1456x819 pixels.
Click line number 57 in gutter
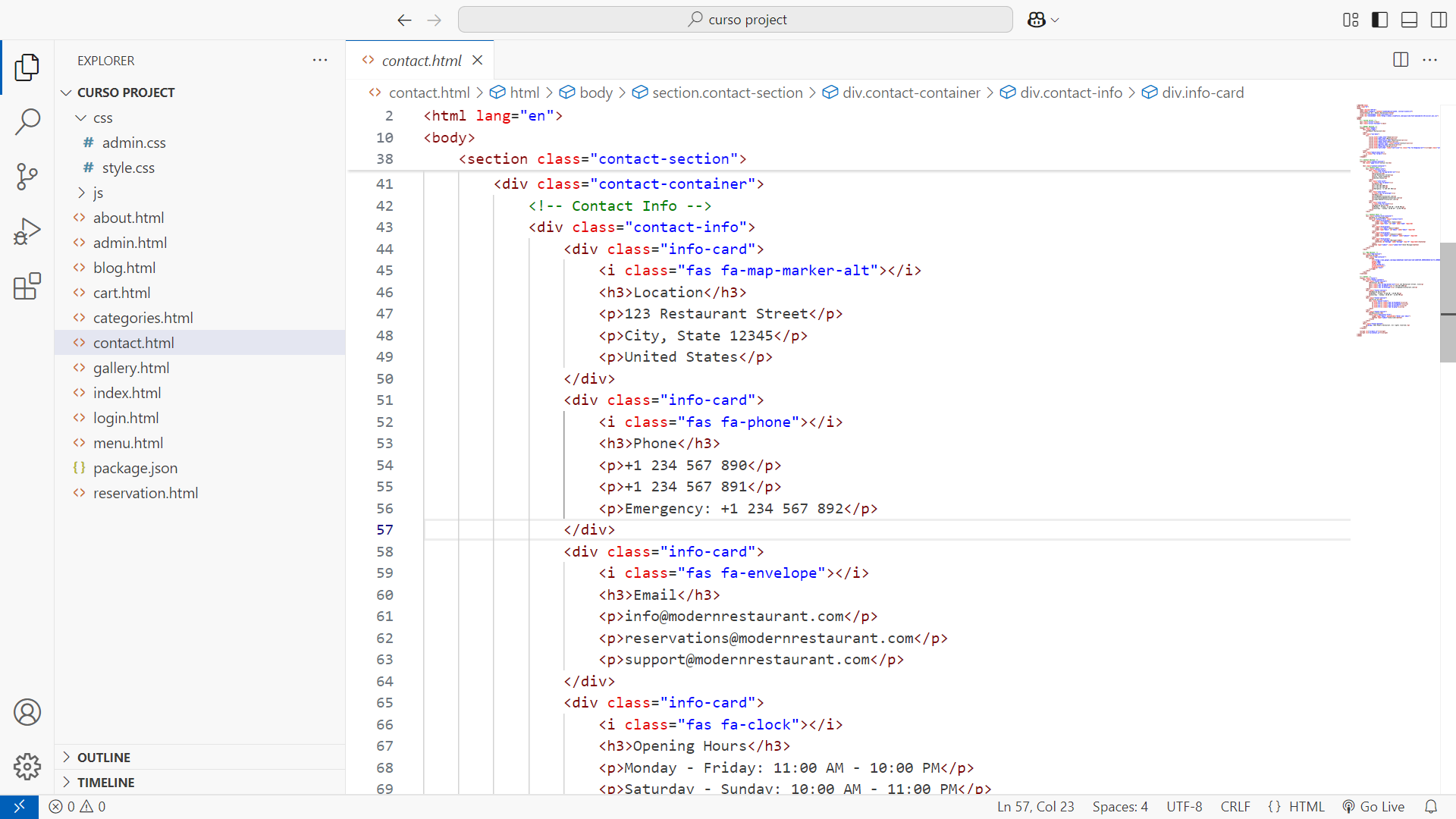coord(384,530)
